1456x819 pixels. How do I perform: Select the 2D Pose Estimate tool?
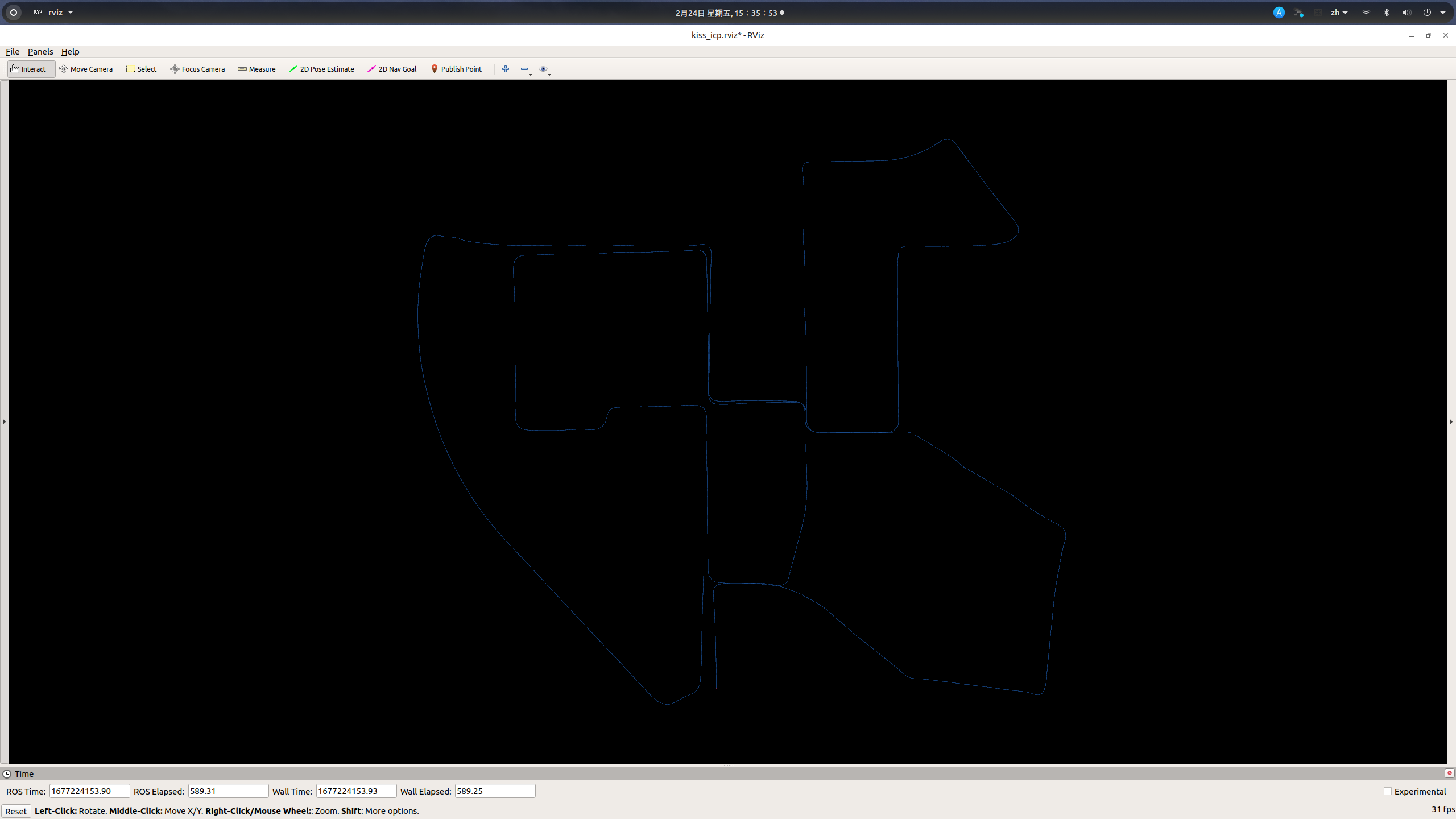pyautogui.click(x=322, y=69)
